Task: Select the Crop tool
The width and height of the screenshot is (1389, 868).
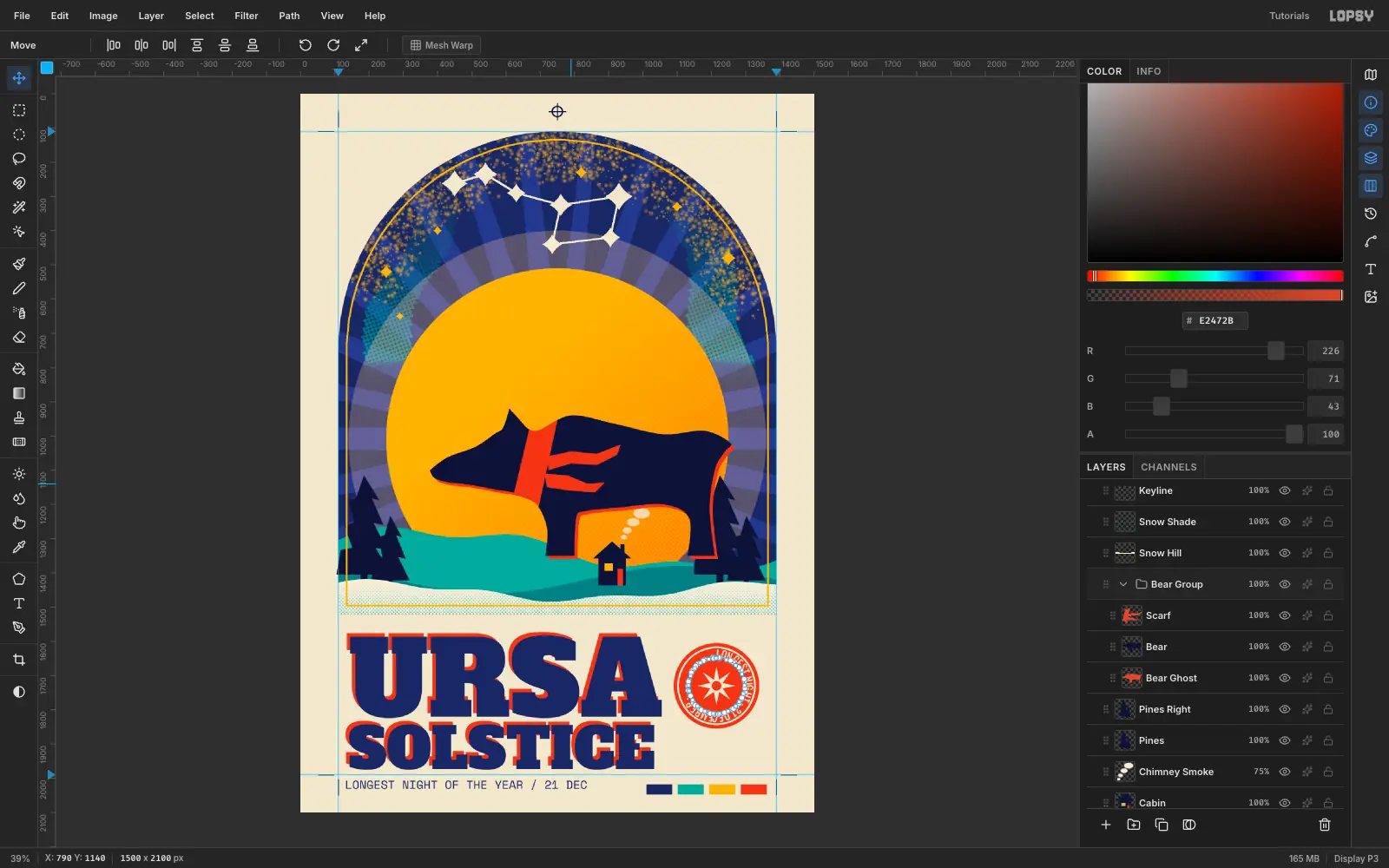Action: click(x=19, y=660)
